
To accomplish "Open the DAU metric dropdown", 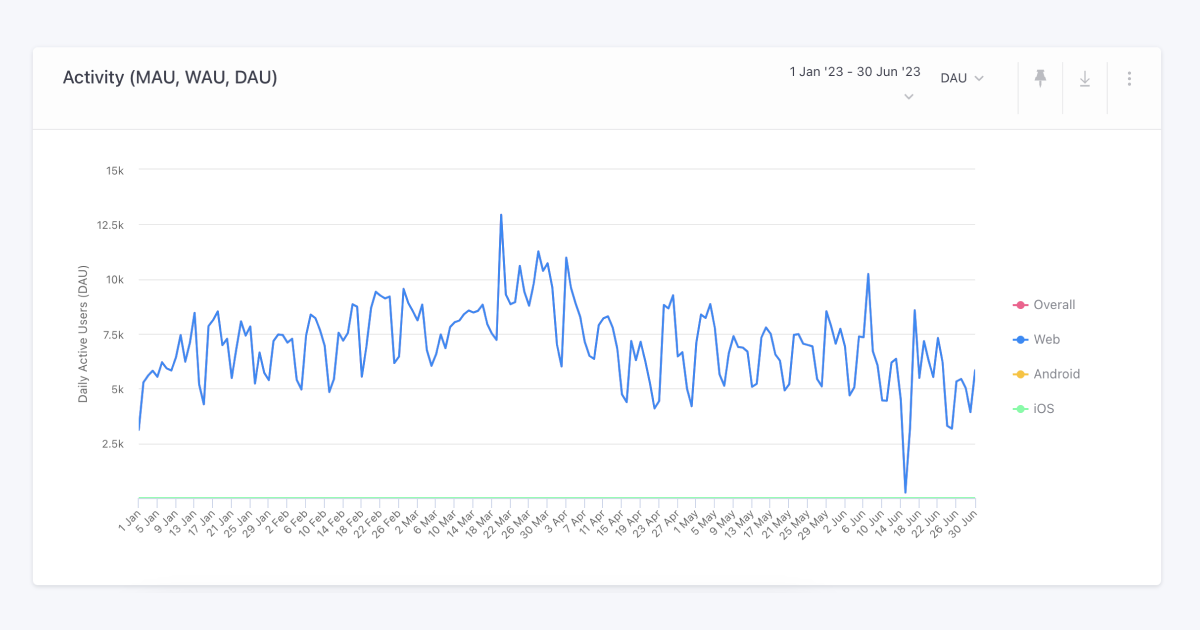I will point(960,77).
